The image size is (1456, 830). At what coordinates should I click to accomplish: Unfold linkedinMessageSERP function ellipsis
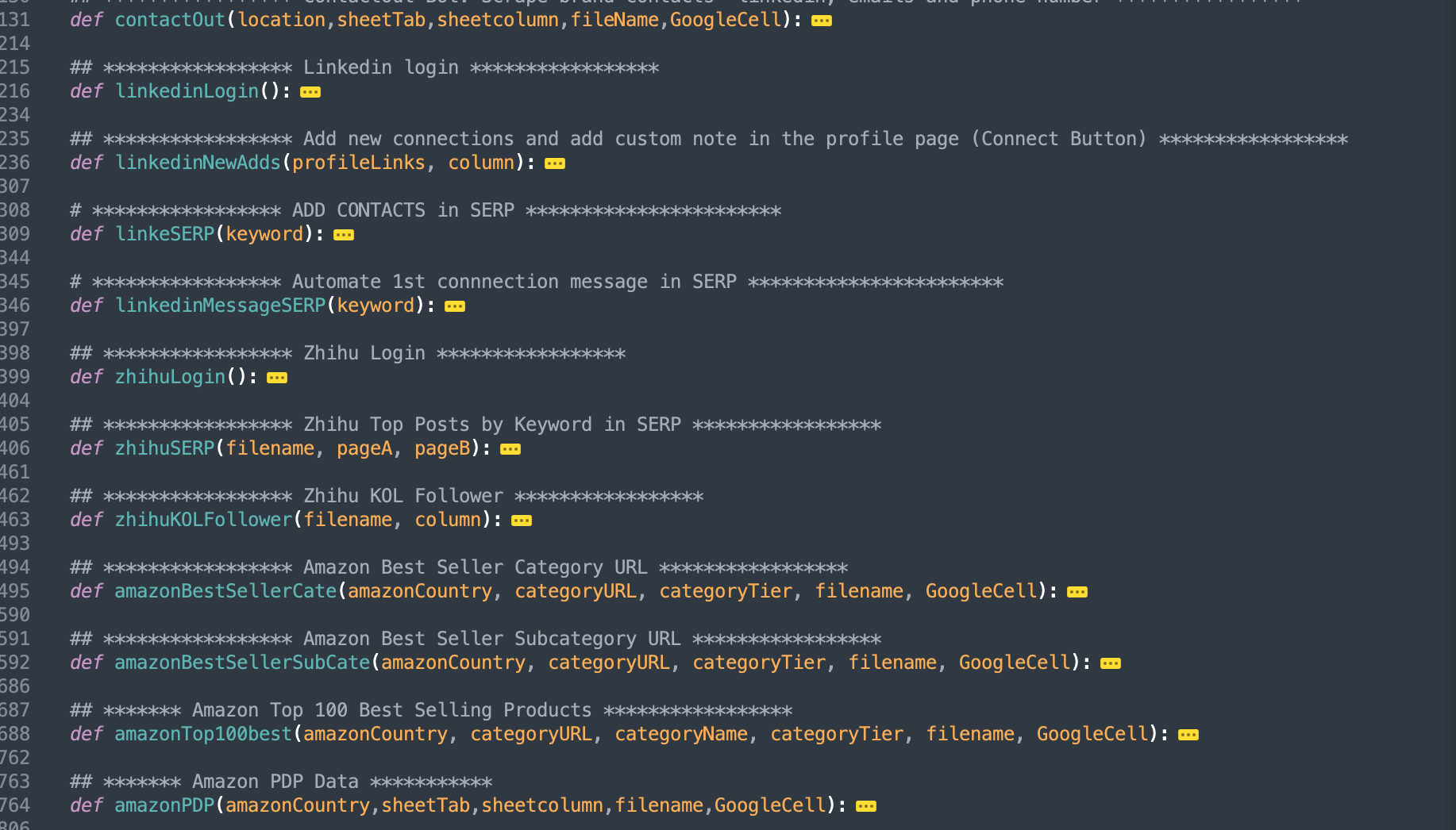tap(455, 306)
